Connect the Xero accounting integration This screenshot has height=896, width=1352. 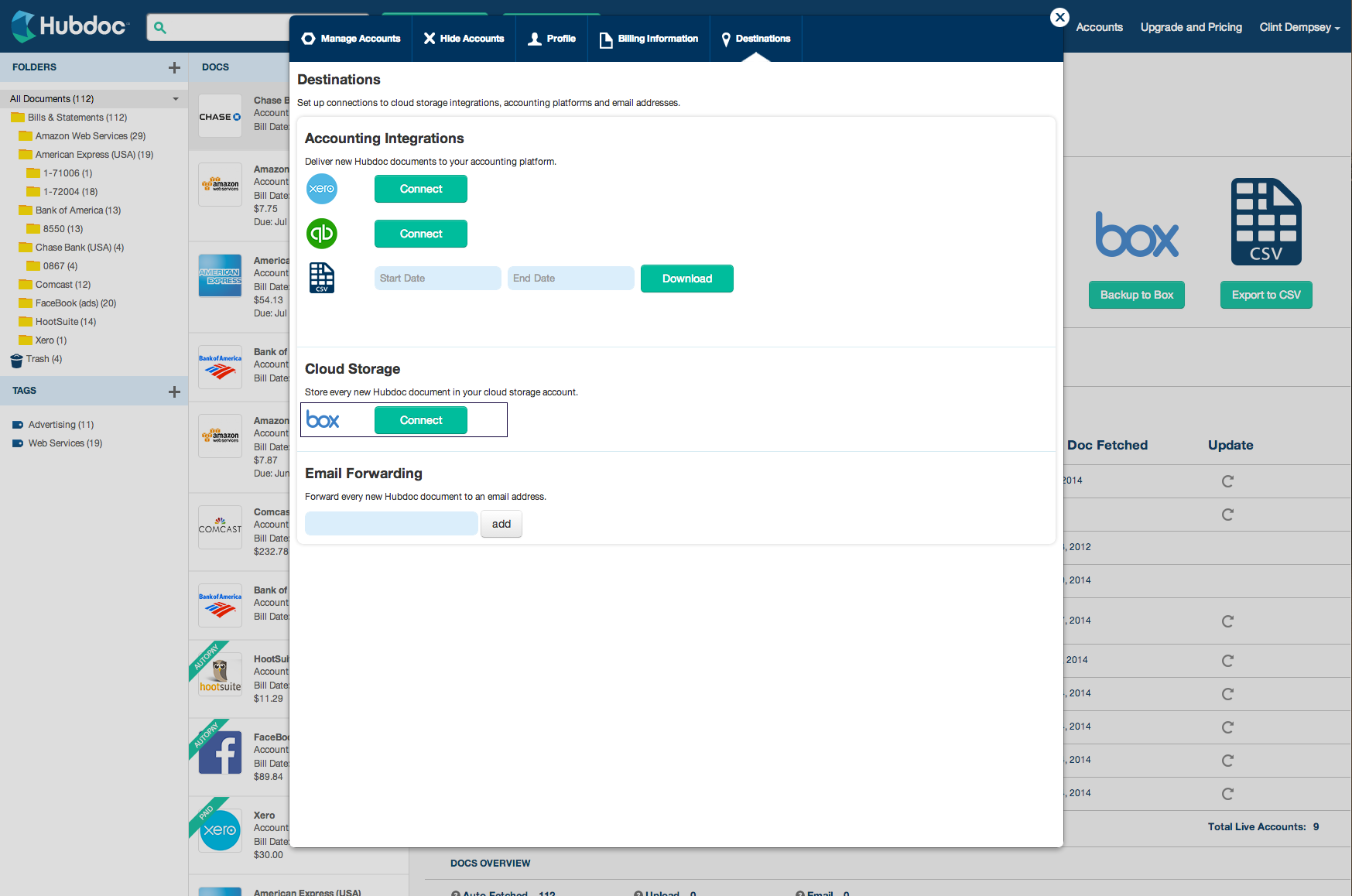(421, 189)
